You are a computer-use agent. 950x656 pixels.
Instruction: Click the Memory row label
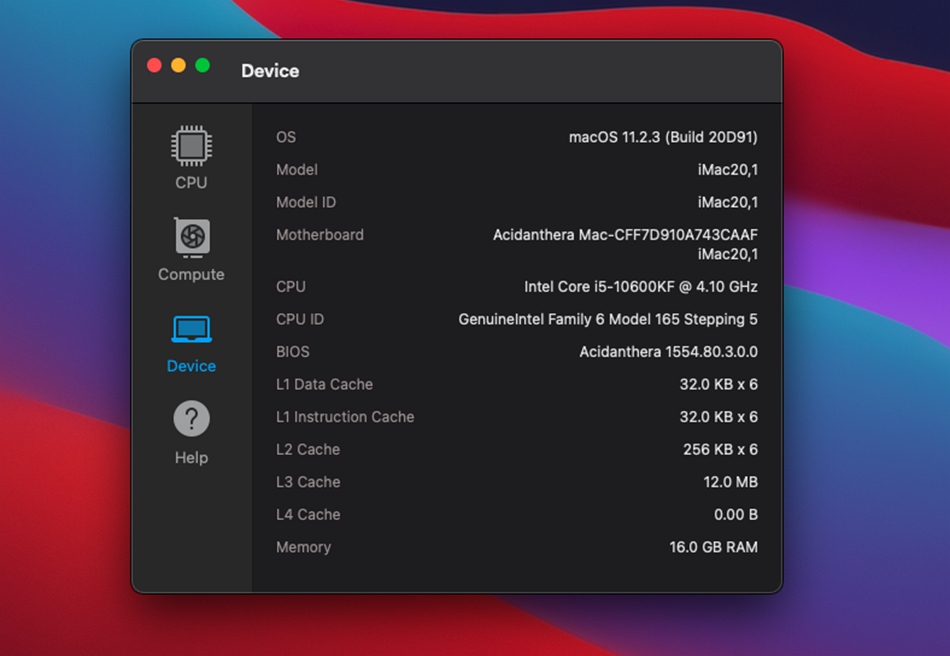(304, 548)
